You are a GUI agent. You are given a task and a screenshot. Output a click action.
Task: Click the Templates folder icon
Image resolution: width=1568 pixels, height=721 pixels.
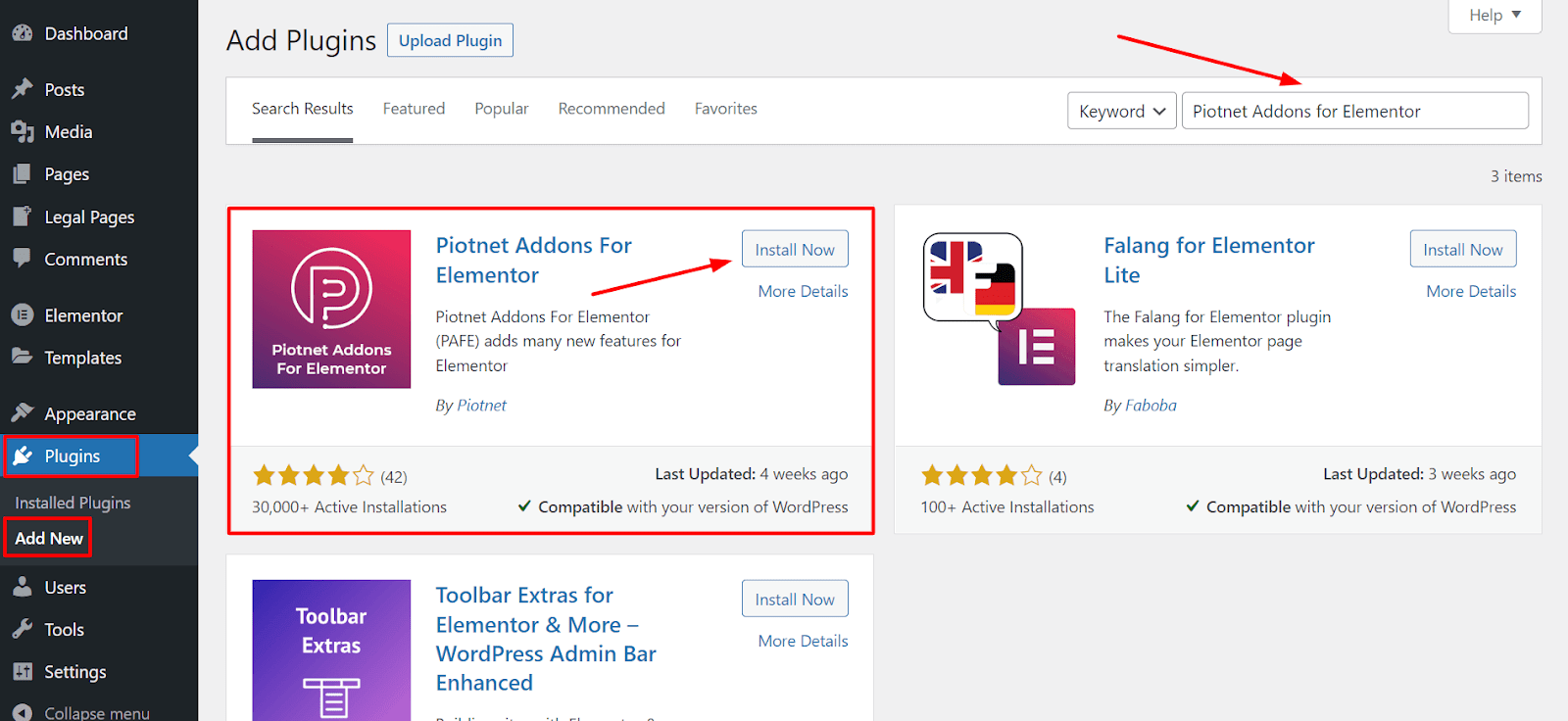22,358
